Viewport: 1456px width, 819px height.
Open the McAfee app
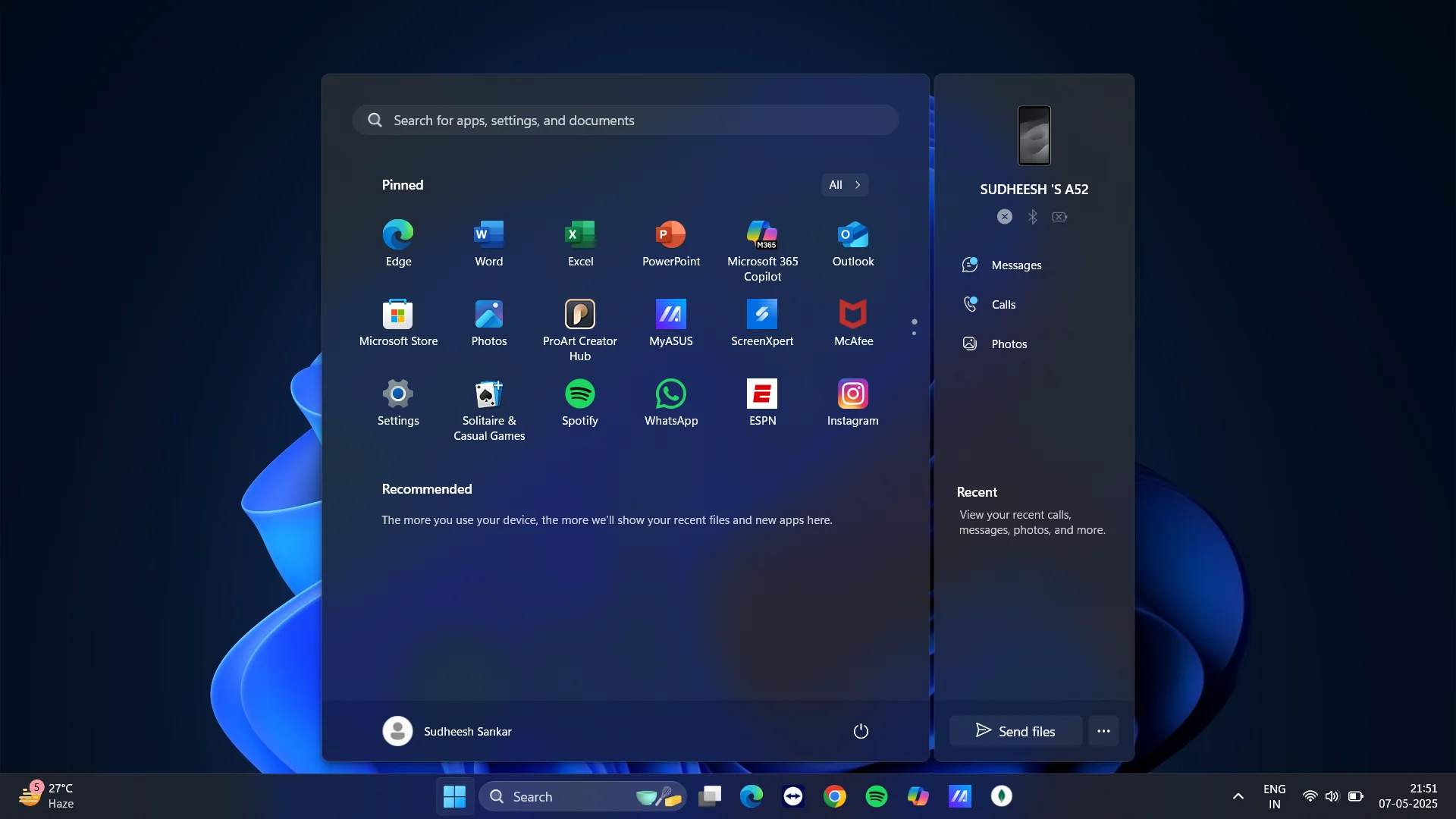click(x=853, y=324)
